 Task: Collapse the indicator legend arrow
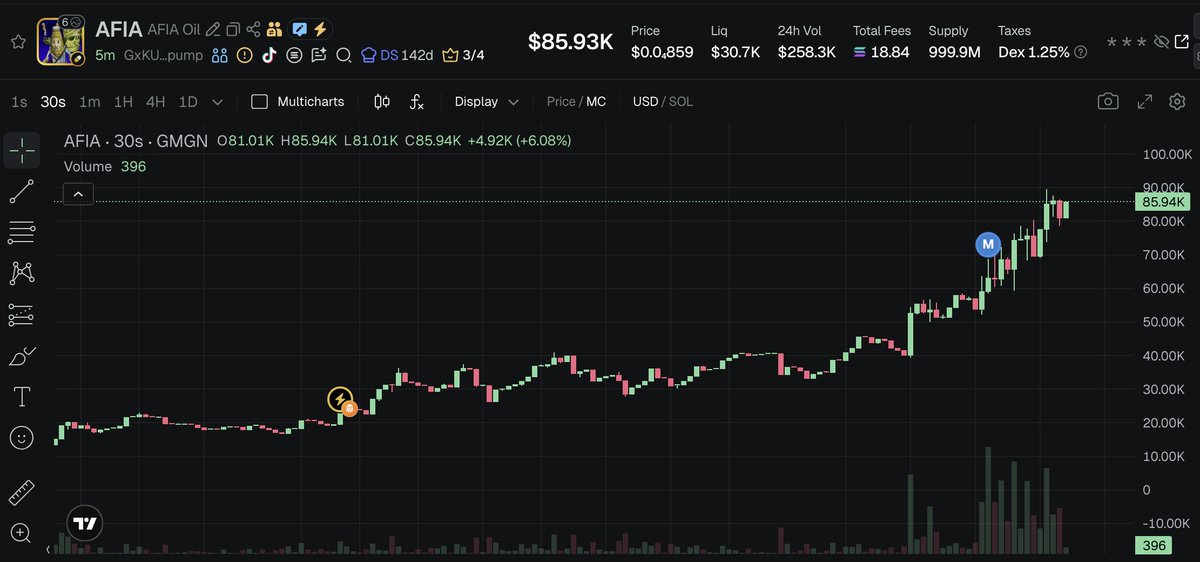79,194
